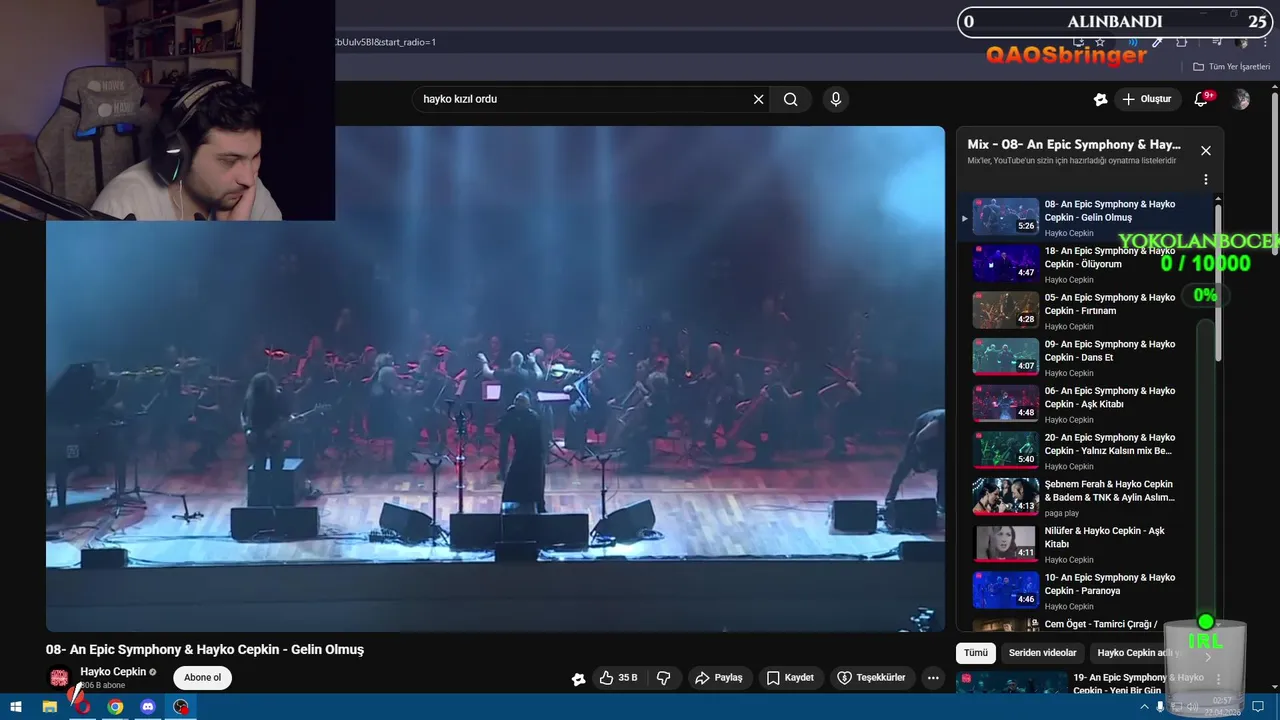Viewport: 1280px width, 720px height.
Task: Click the sparkle icon beside the like button
Action: tap(578, 679)
